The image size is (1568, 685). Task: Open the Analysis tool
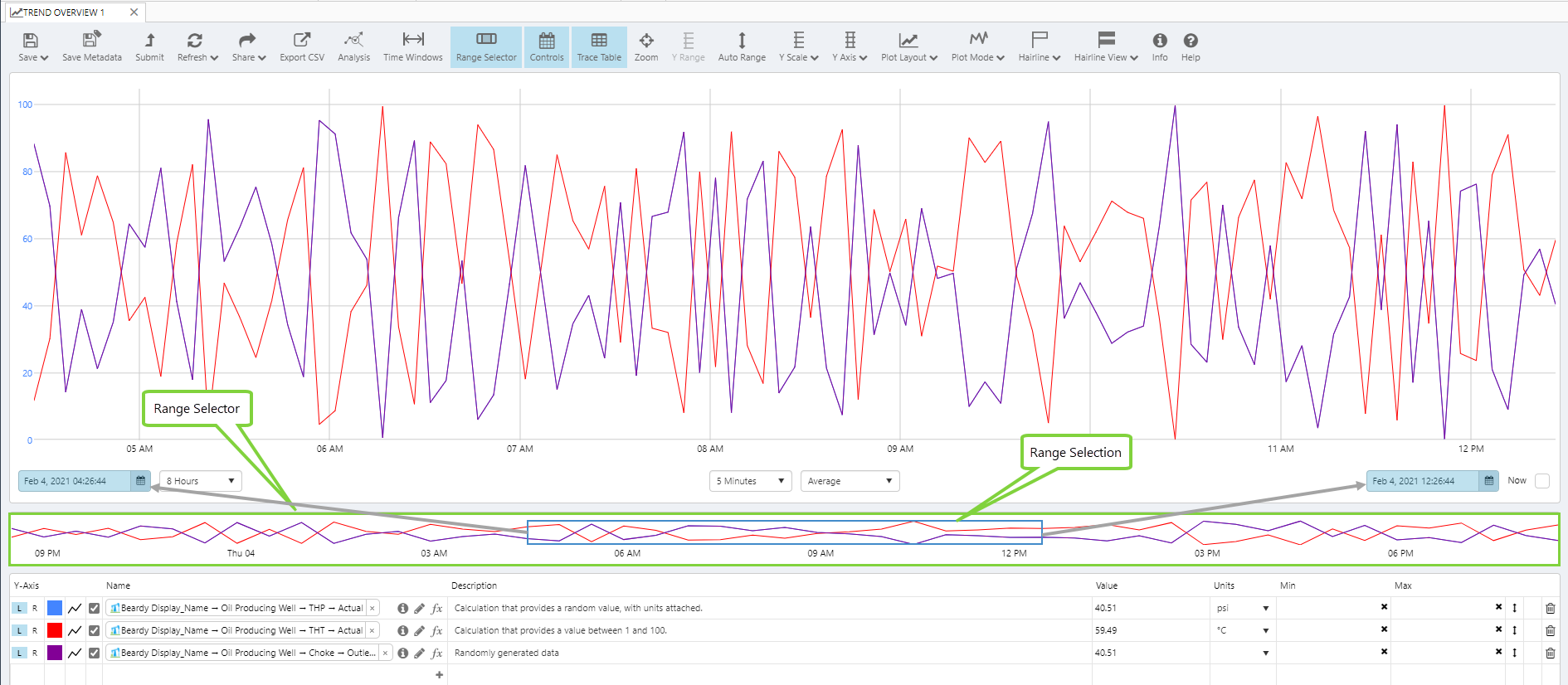pos(353,46)
